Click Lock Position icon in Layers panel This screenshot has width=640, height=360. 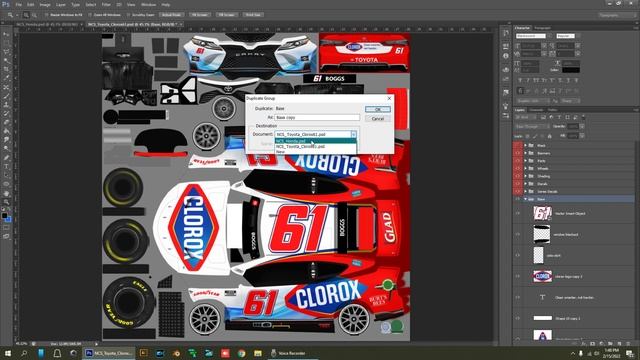[x=542, y=136]
